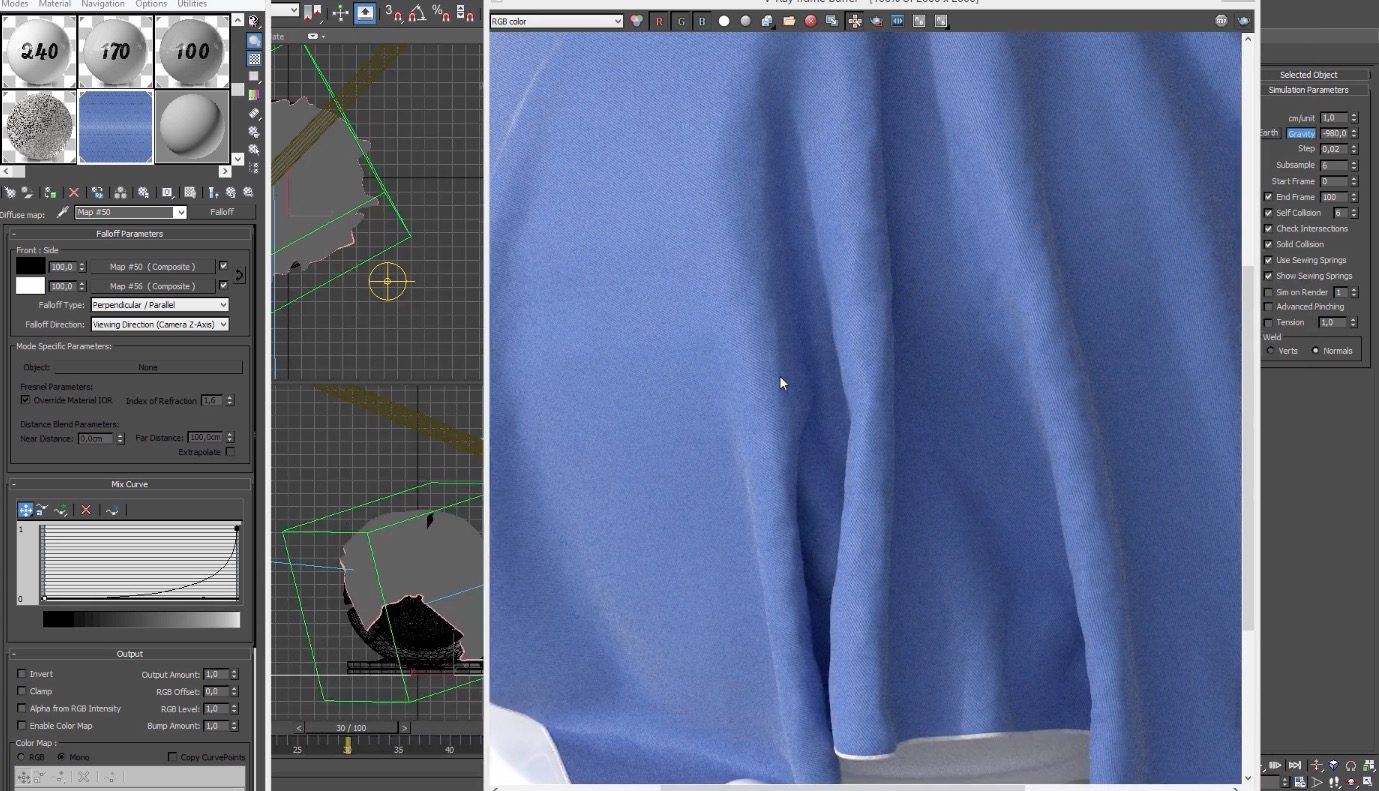Open the Options menu
The height and width of the screenshot is (791, 1379).
(x=151, y=4)
